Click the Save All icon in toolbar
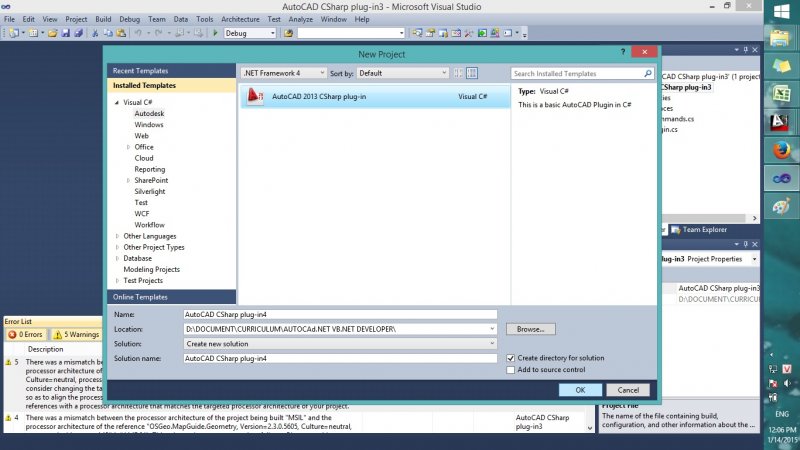Viewport: 800px width, 450px height. pos(79,33)
